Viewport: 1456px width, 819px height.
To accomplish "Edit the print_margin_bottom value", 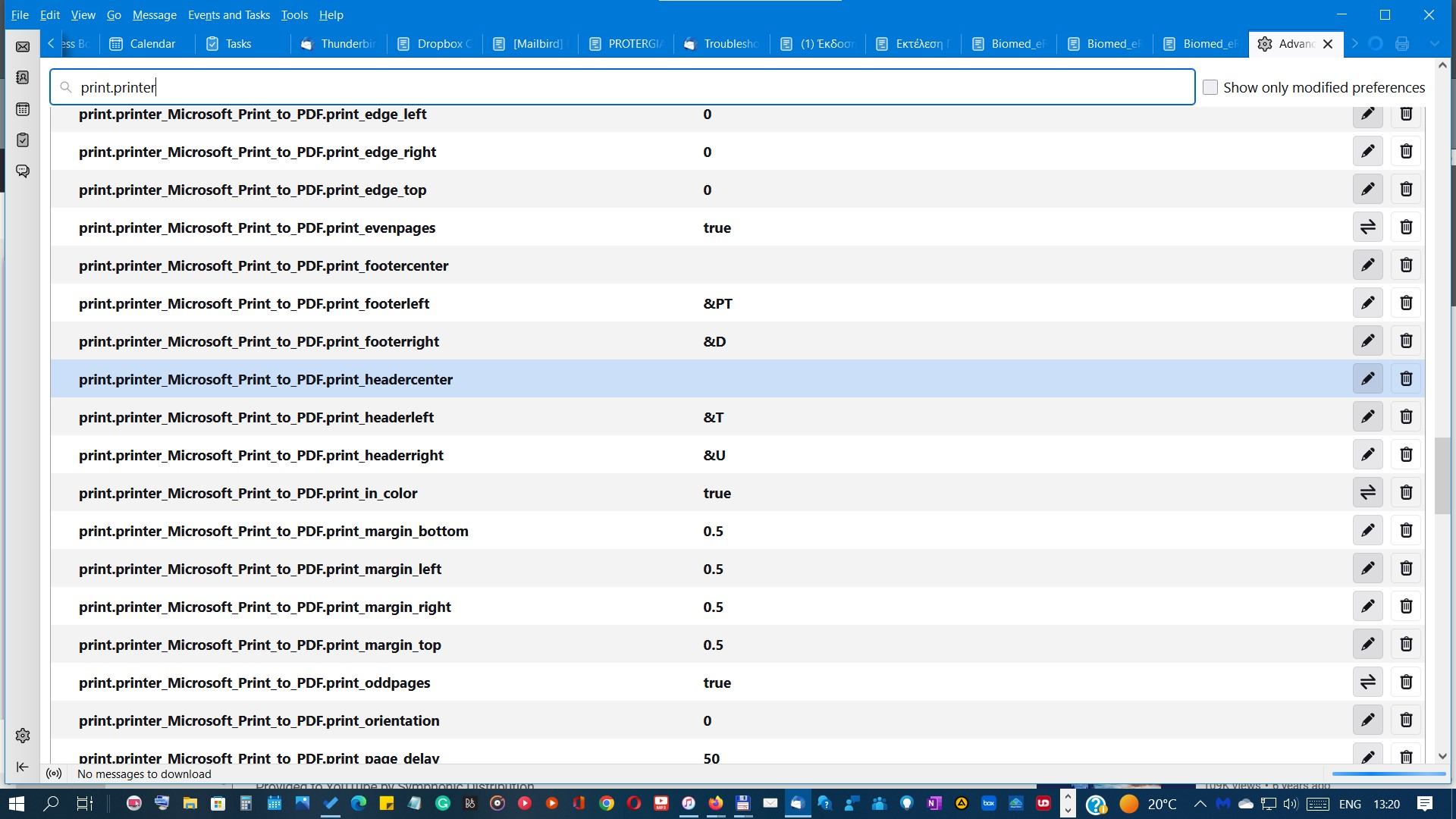I will pyautogui.click(x=1367, y=531).
